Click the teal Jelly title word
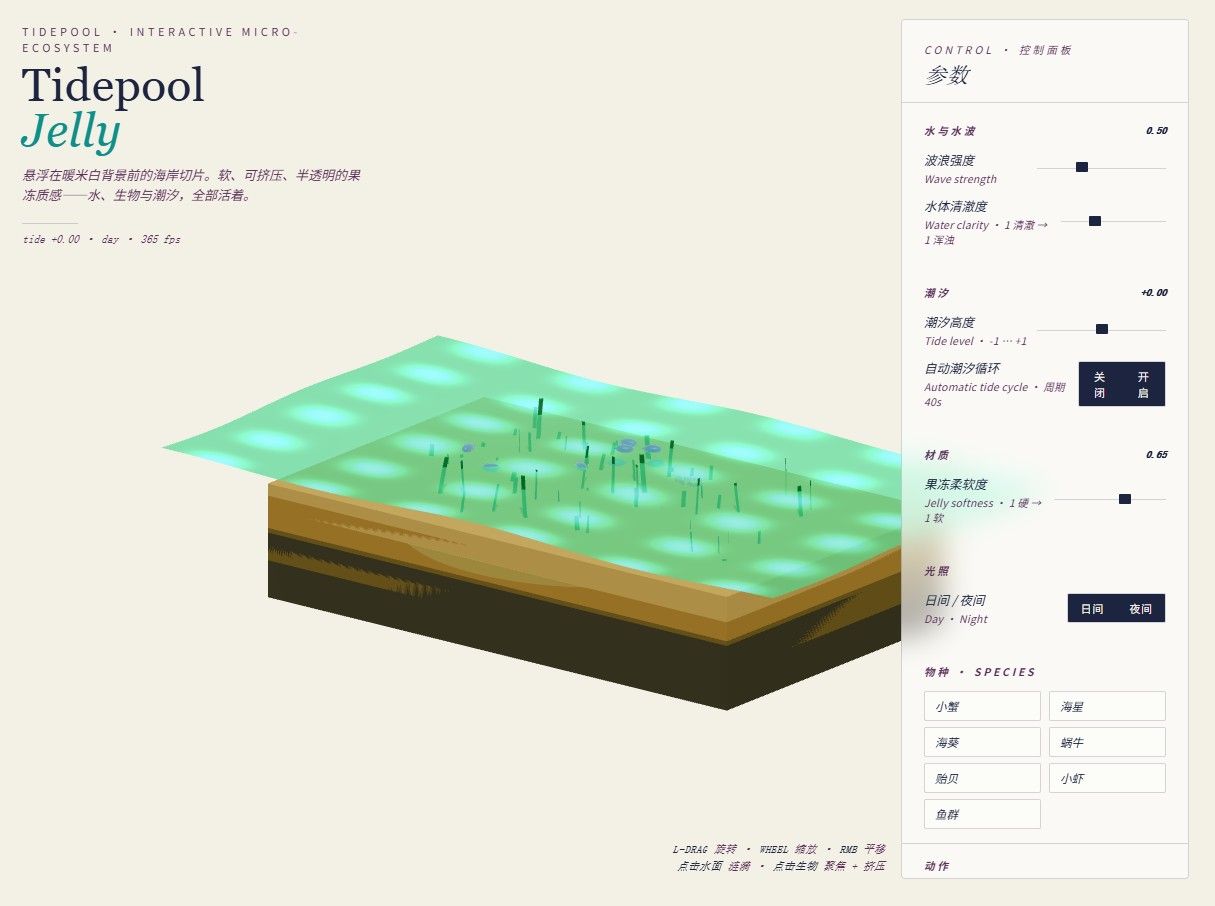The image size is (1215, 906). pyautogui.click(x=70, y=131)
